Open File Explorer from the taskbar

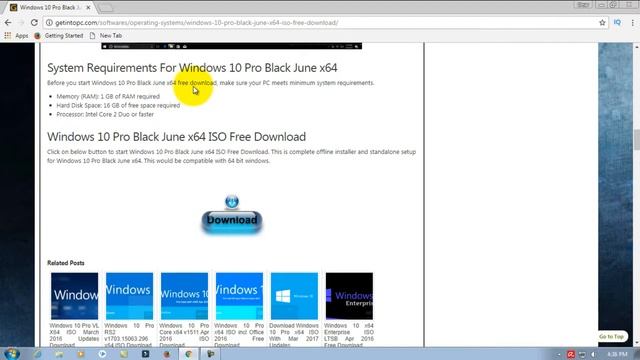click(59, 354)
